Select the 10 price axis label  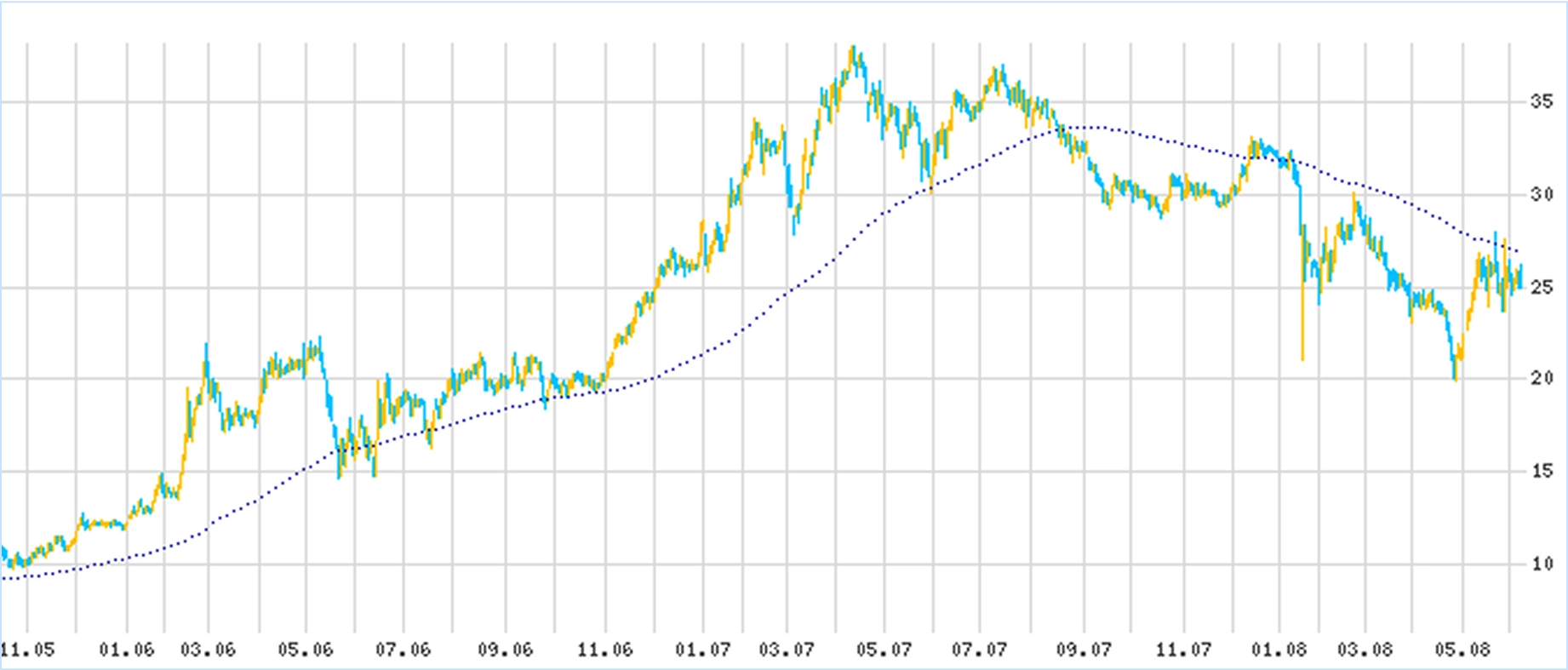[1542, 564]
